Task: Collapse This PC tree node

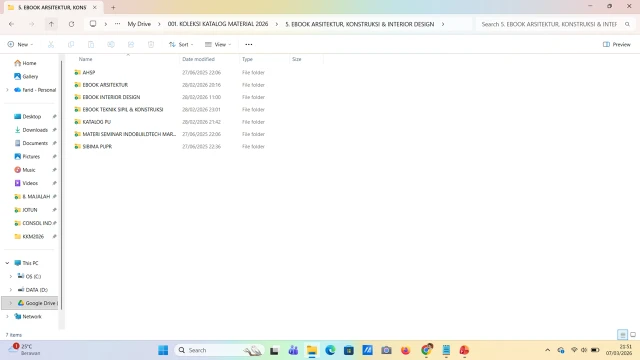Action: pos(7,263)
